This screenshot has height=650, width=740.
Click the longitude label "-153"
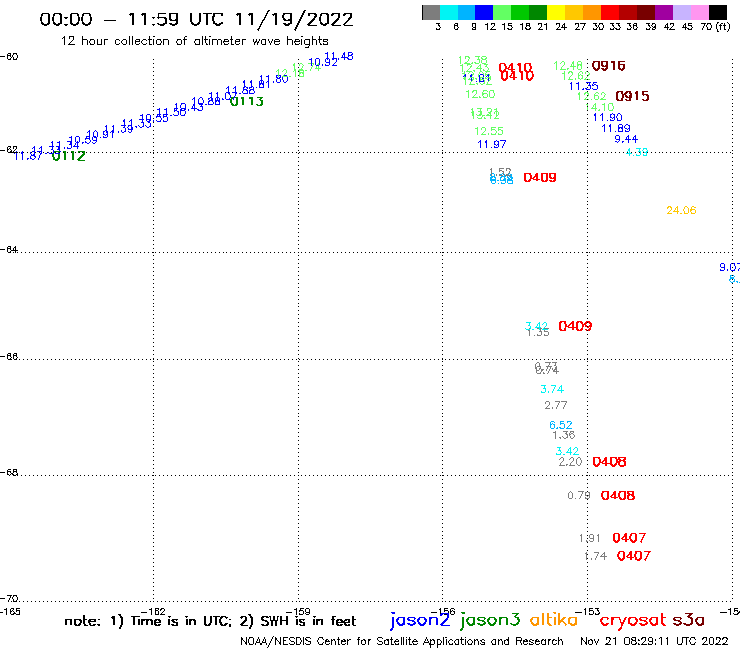point(588,612)
